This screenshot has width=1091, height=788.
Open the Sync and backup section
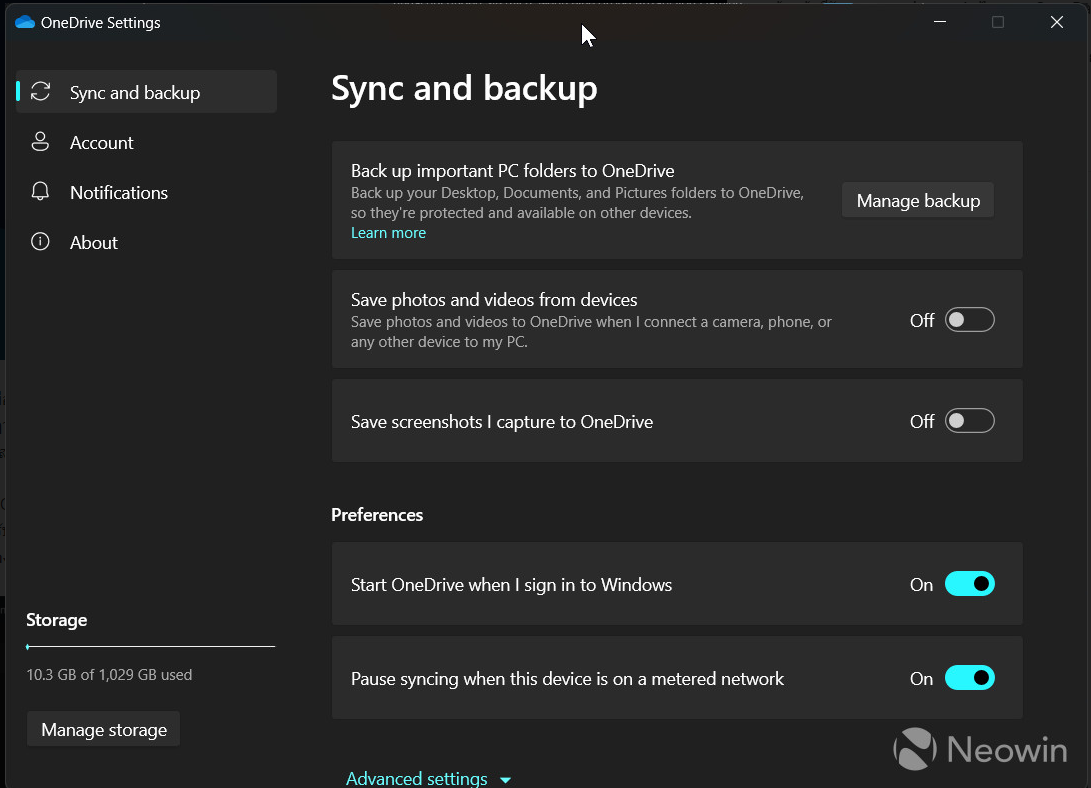click(146, 92)
